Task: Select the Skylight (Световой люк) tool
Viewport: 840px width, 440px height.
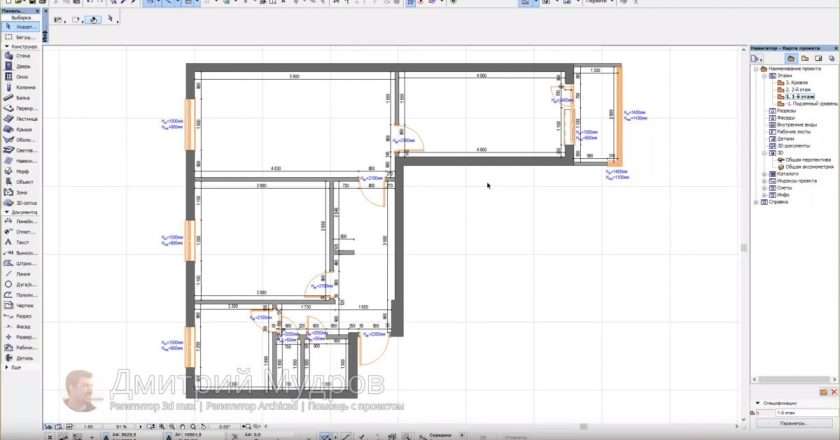Action: [x=20, y=151]
